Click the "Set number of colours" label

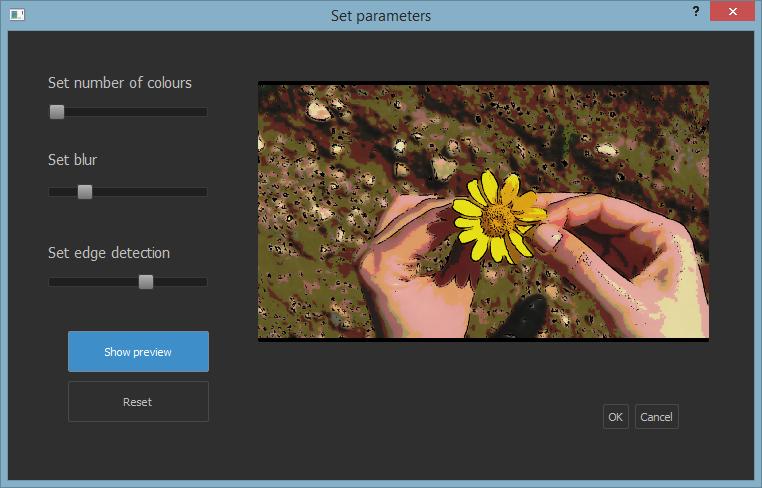click(x=120, y=83)
